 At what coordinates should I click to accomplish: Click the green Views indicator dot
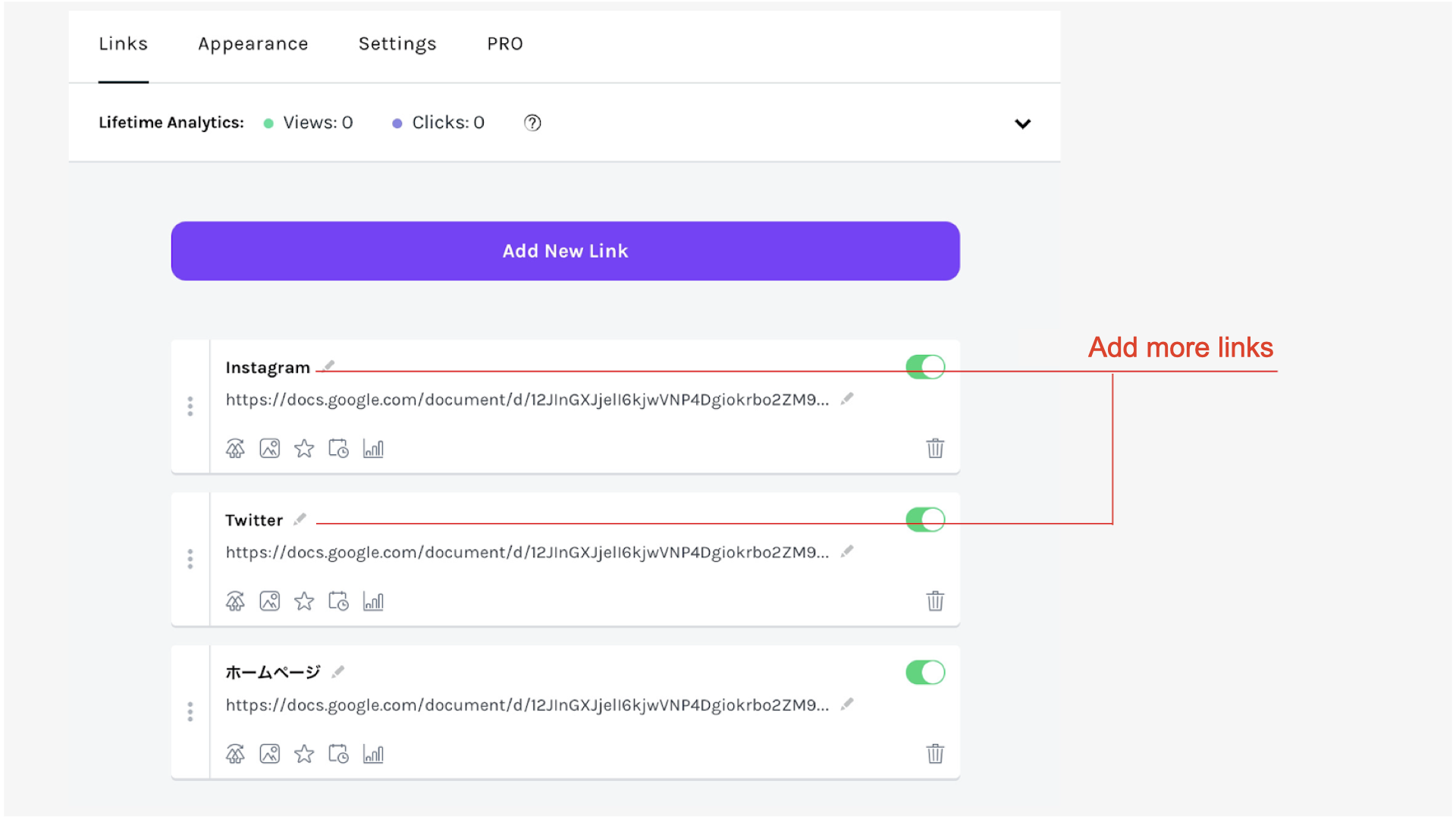(x=268, y=122)
